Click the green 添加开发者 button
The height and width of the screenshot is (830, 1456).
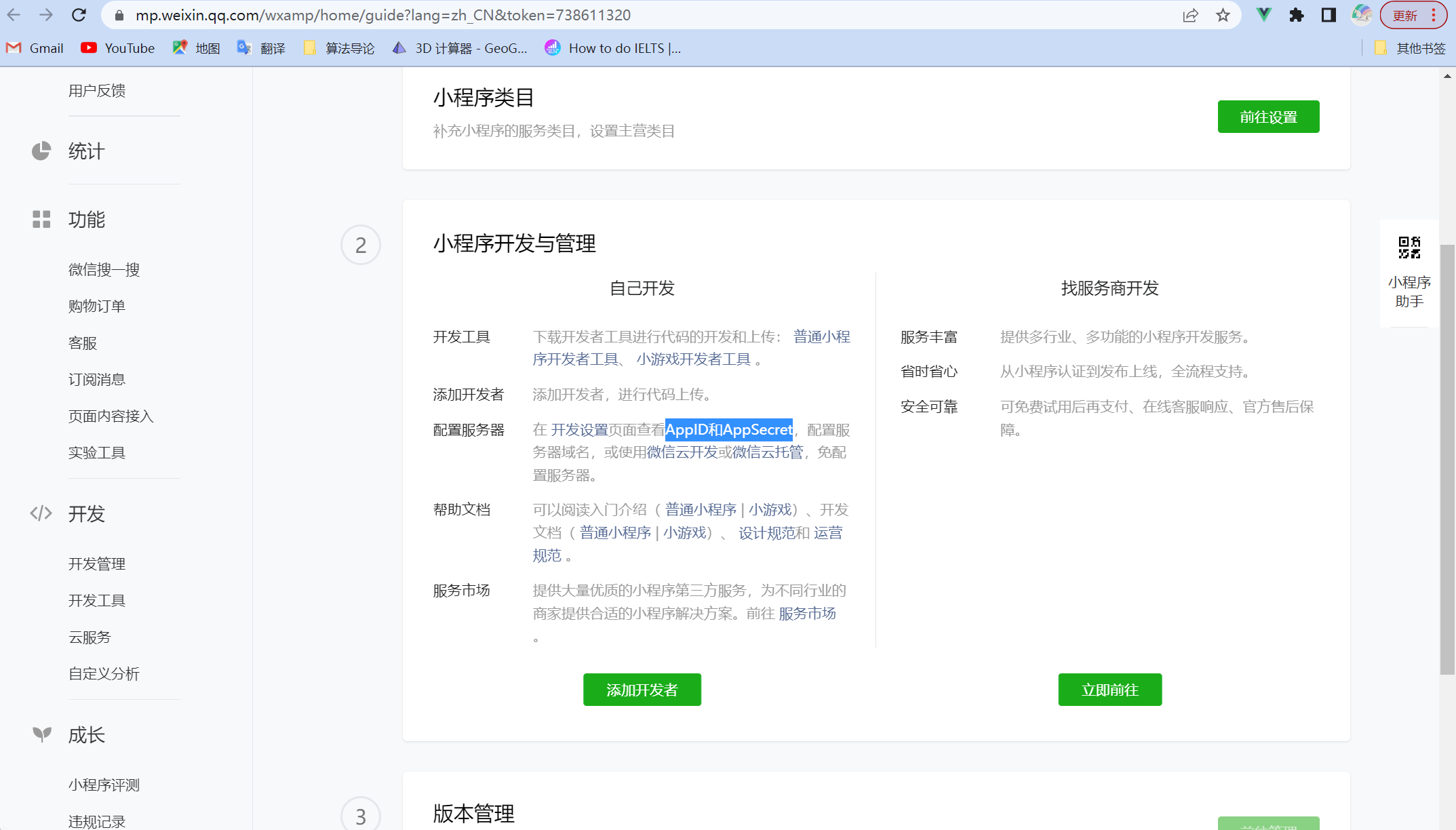coord(642,690)
